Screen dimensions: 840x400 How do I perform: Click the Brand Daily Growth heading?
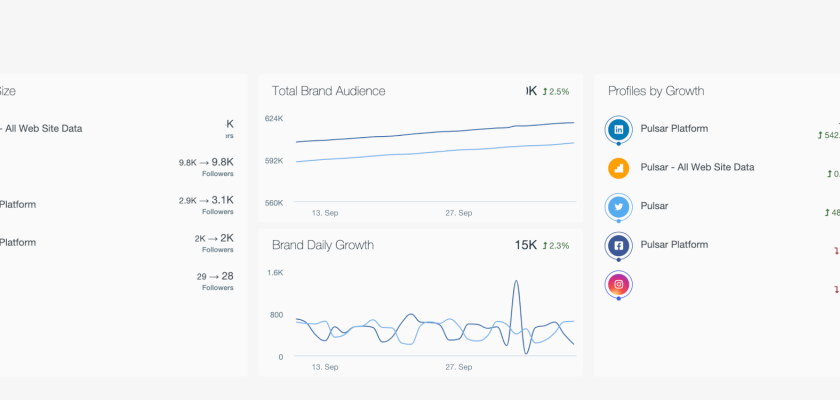[x=323, y=245]
